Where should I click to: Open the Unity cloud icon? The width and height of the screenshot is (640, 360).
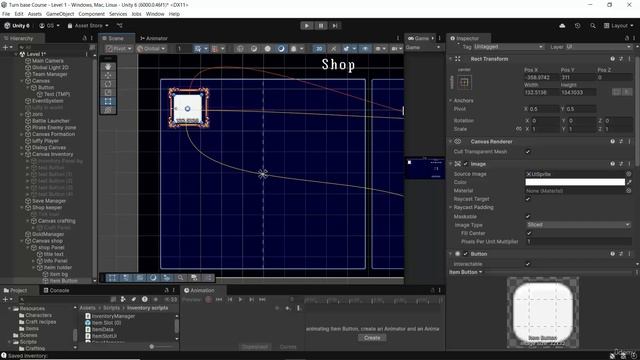tap(562, 26)
